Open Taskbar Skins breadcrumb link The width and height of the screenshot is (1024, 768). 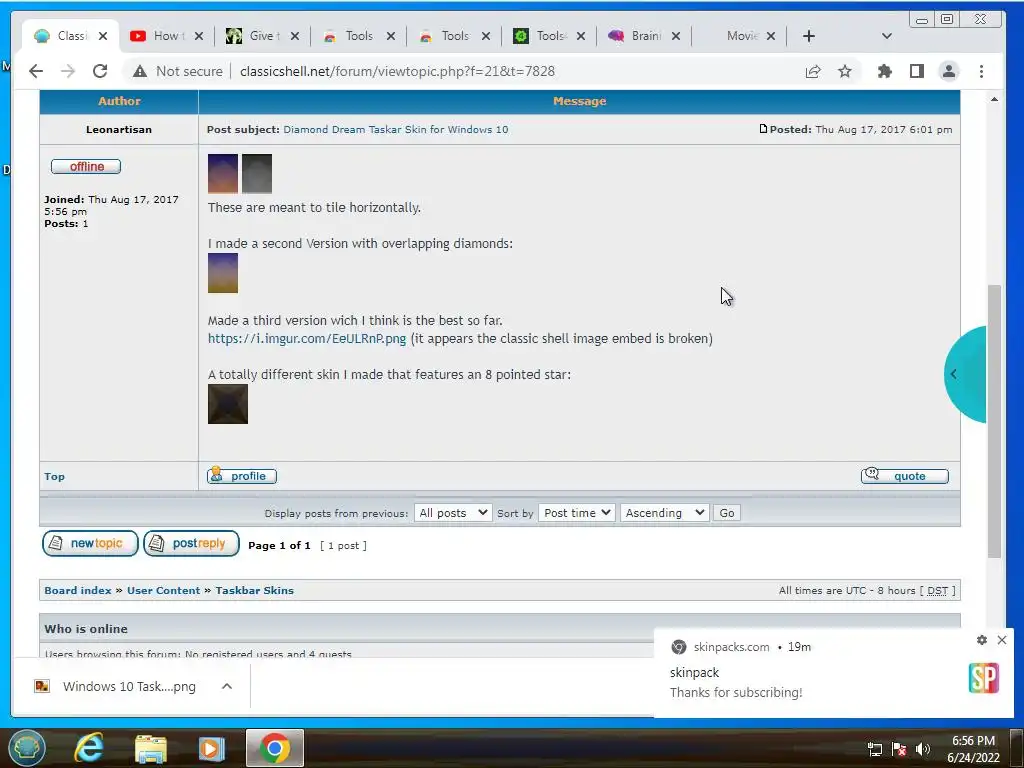pyautogui.click(x=255, y=590)
